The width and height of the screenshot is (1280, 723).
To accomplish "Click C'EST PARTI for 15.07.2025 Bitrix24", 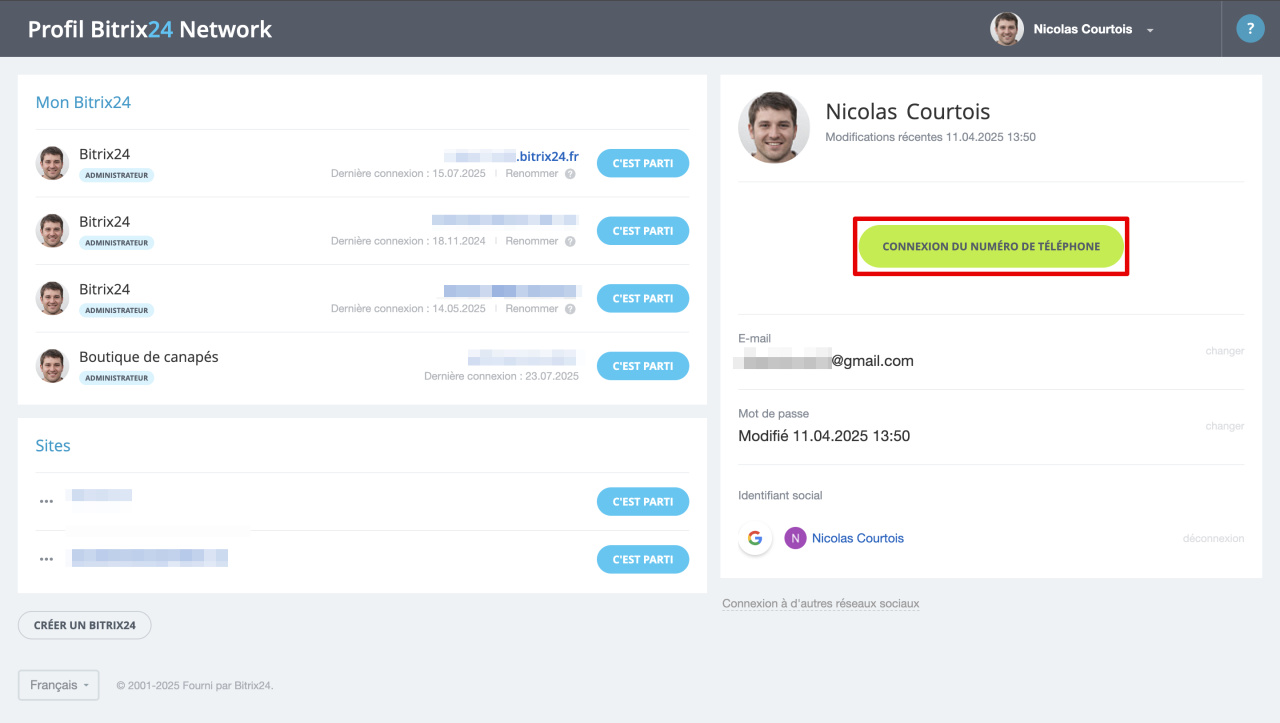I will coord(643,163).
